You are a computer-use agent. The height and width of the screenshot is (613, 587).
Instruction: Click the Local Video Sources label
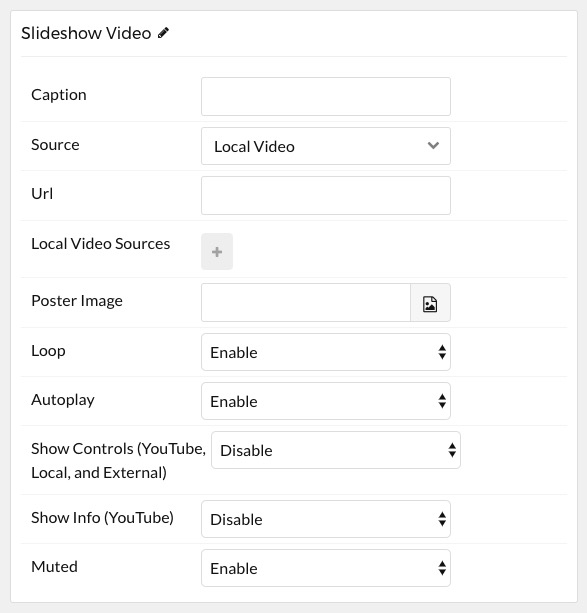click(101, 244)
